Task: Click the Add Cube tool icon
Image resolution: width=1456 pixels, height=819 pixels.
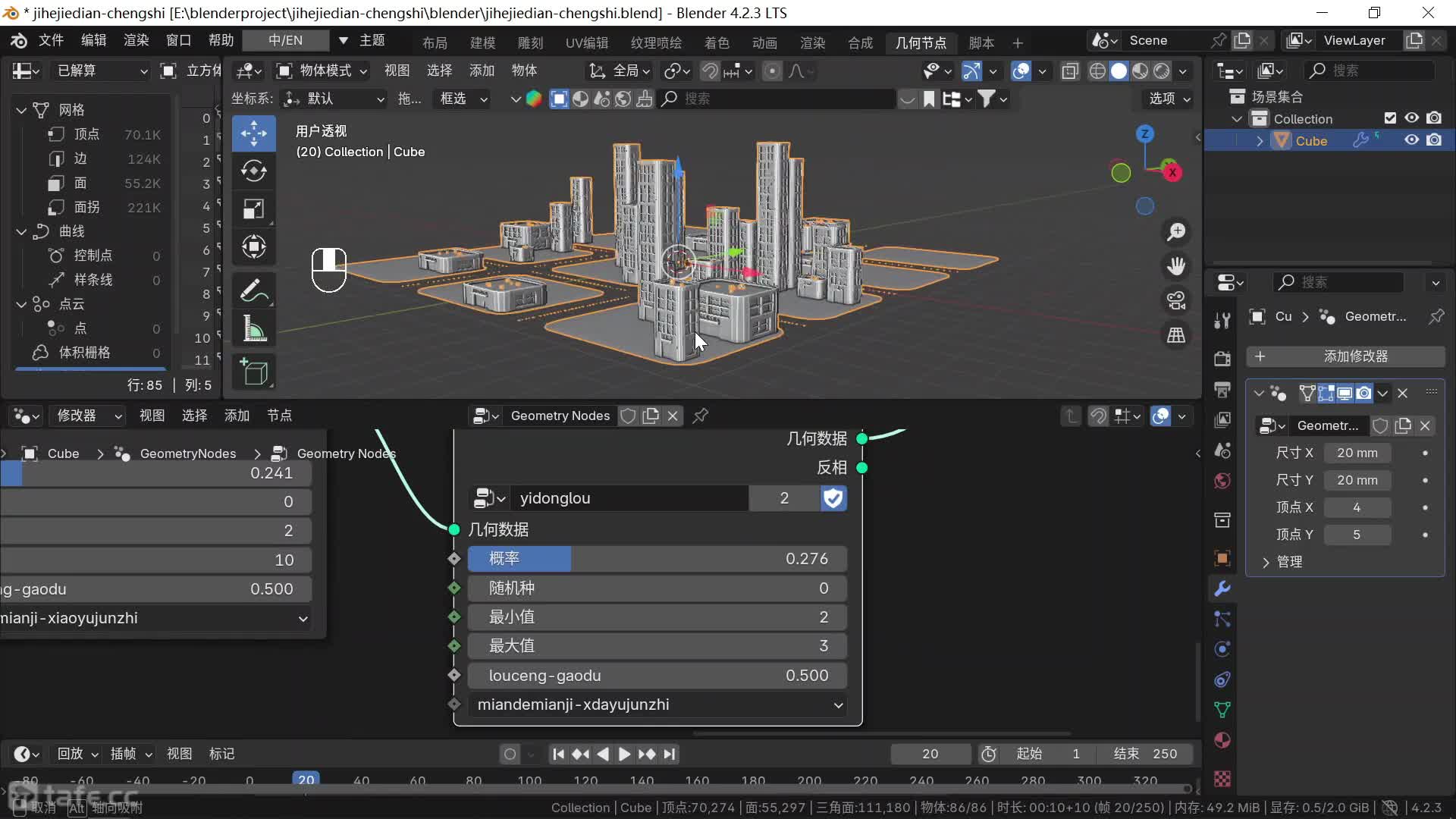Action: 253,372
